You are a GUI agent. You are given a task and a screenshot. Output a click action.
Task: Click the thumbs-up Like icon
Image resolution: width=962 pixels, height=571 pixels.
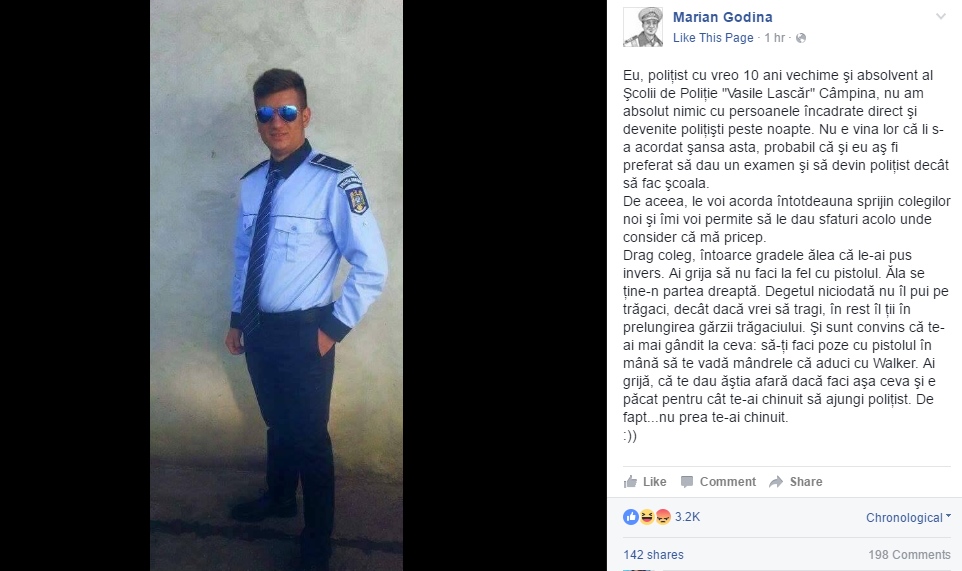[630, 481]
